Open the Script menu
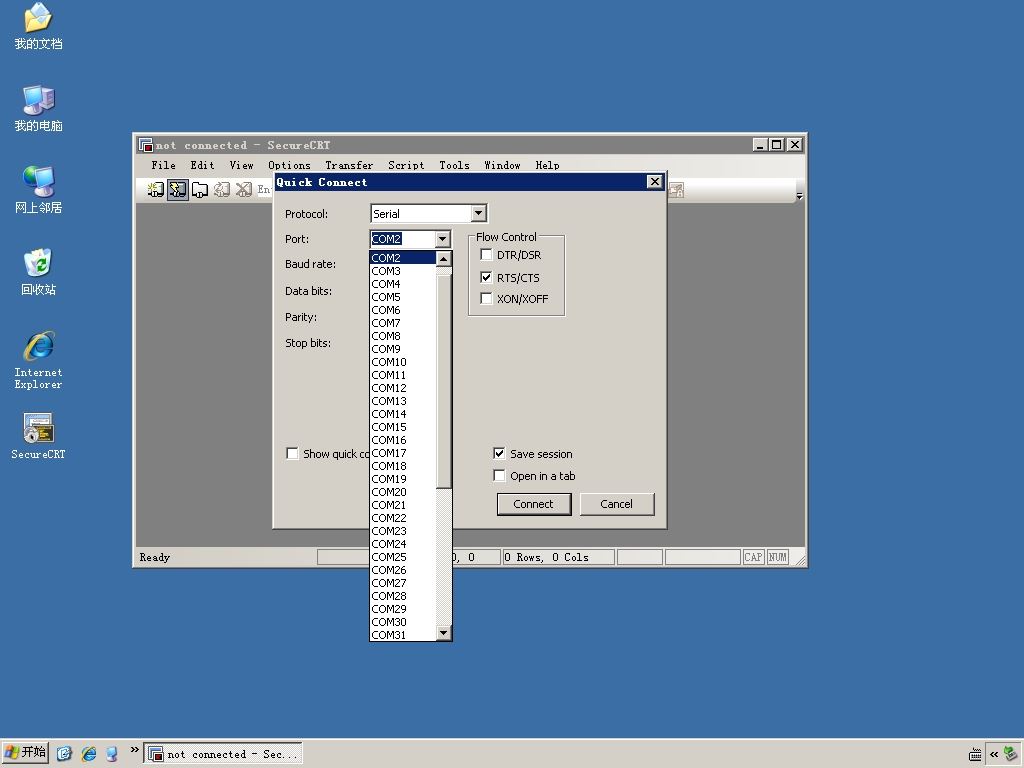The height and width of the screenshot is (768, 1024). [406, 165]
